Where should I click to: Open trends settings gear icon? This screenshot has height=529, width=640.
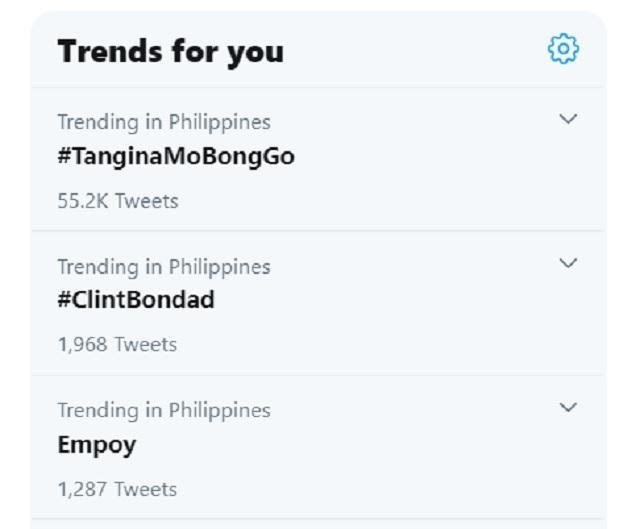(563, 49)
